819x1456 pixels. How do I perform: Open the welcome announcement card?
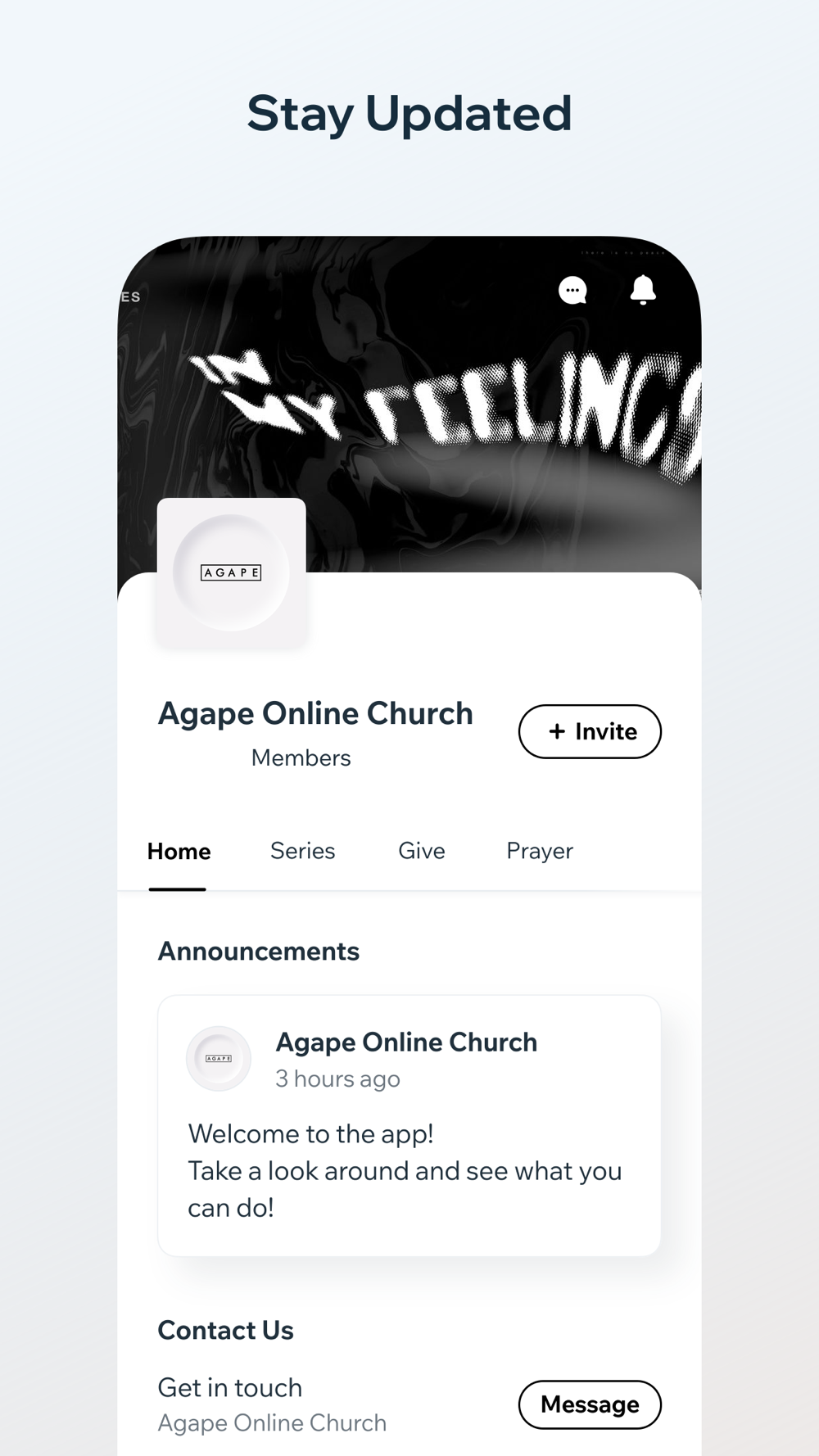click(x=409, y=1126)
